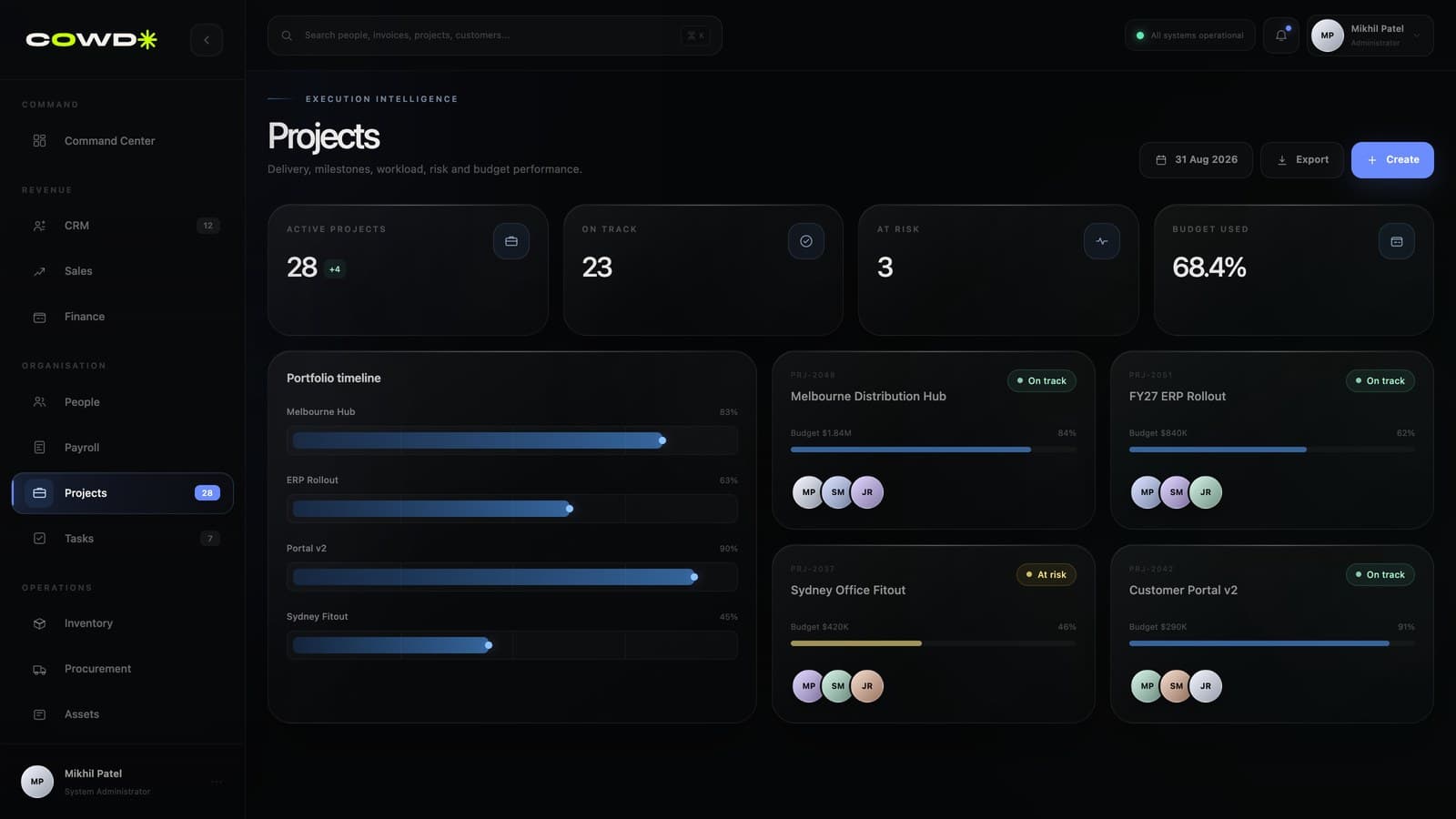Click the +4 badge on Active Projects

point(335,269)
